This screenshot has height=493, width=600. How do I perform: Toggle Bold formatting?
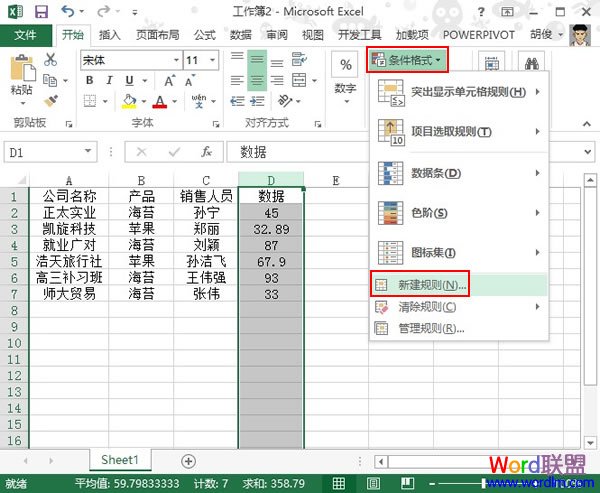point(90,80)
